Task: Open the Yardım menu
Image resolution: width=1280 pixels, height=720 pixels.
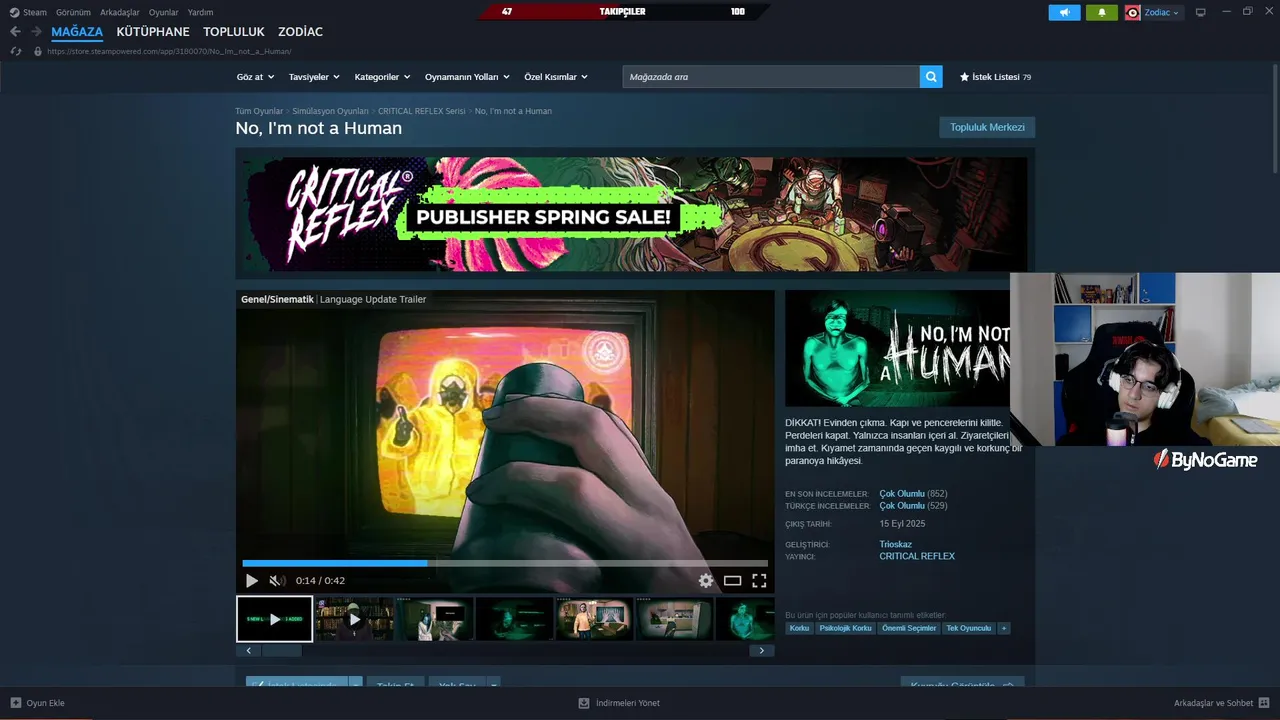Action: click(x=200, y=12)
